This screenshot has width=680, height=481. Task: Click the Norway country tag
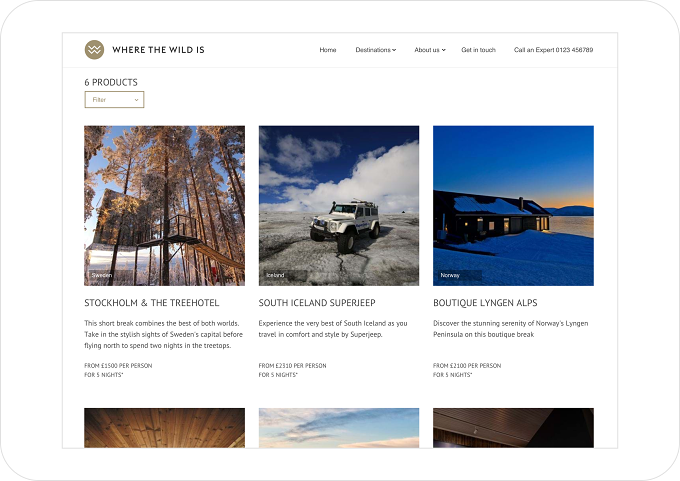[450, 275]
